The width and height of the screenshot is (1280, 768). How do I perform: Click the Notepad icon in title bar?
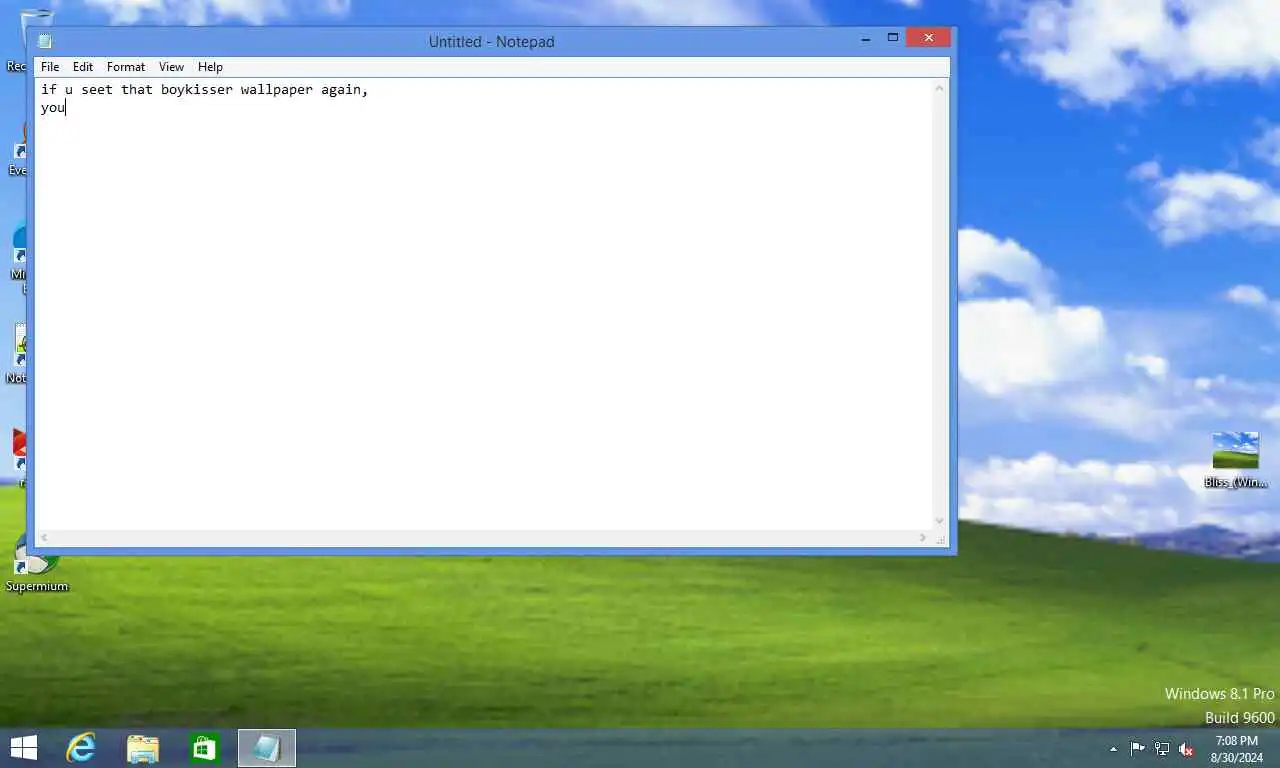(x=45, y=41)
